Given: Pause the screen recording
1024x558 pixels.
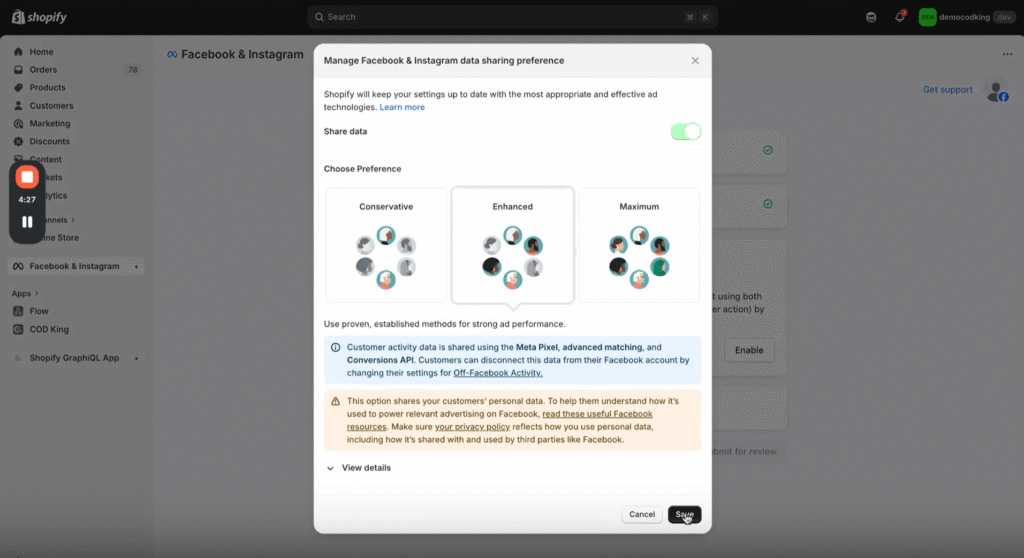Looking at the screenshot, I should 27,222.
